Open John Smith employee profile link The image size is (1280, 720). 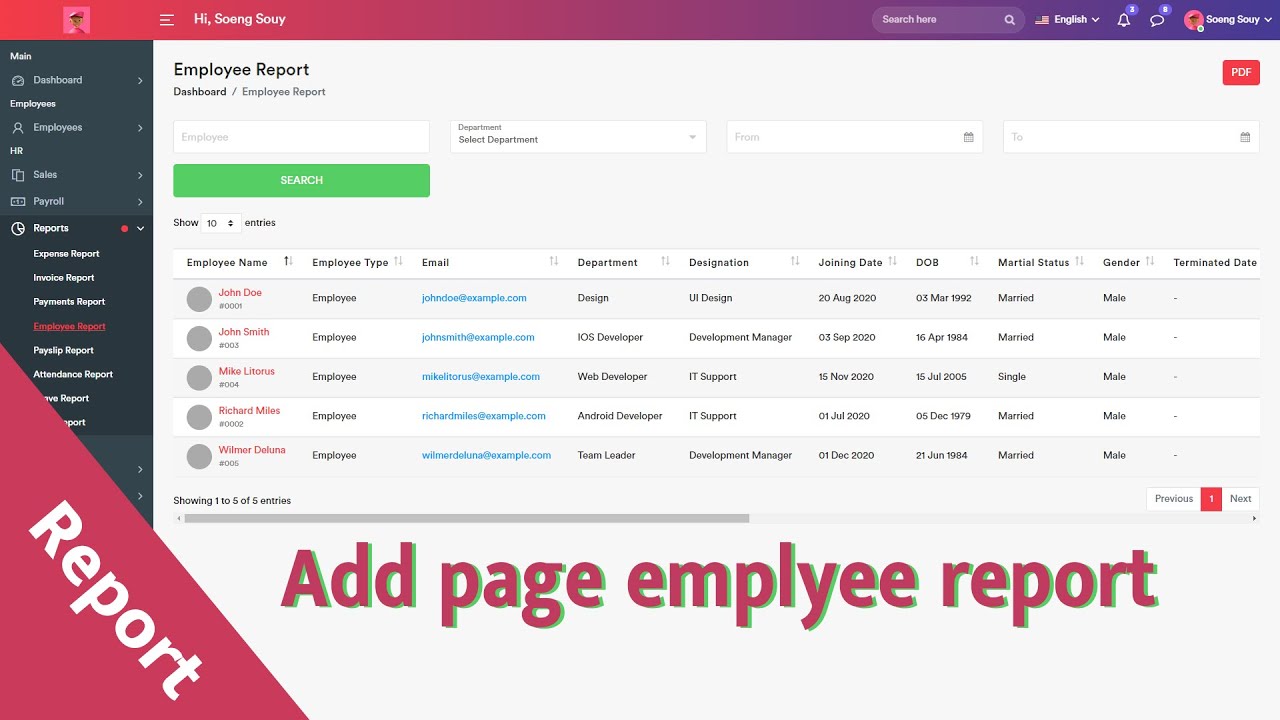[244, 332]
